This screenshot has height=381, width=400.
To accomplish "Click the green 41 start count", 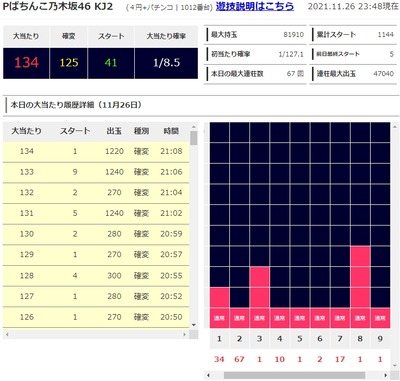I will pos(111,63).
